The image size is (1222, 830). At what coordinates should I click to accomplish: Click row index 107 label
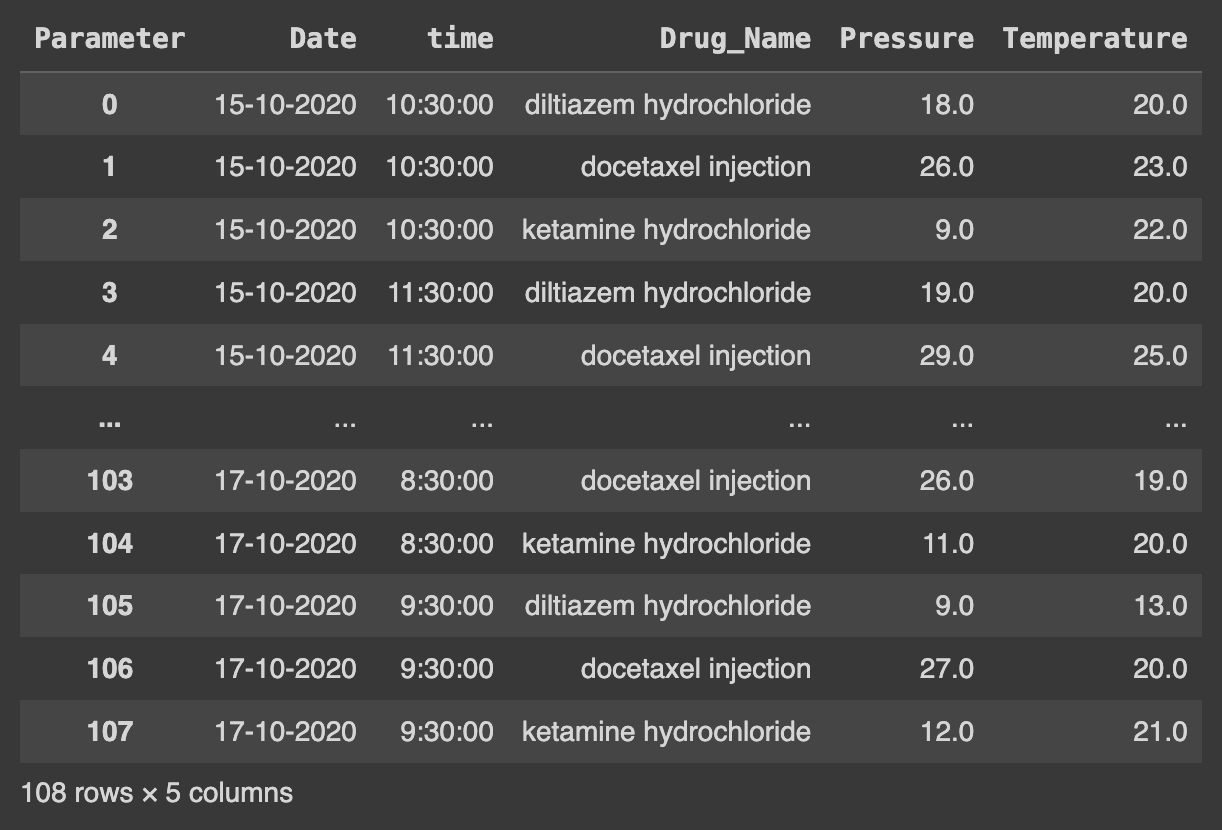pos(110,732)
